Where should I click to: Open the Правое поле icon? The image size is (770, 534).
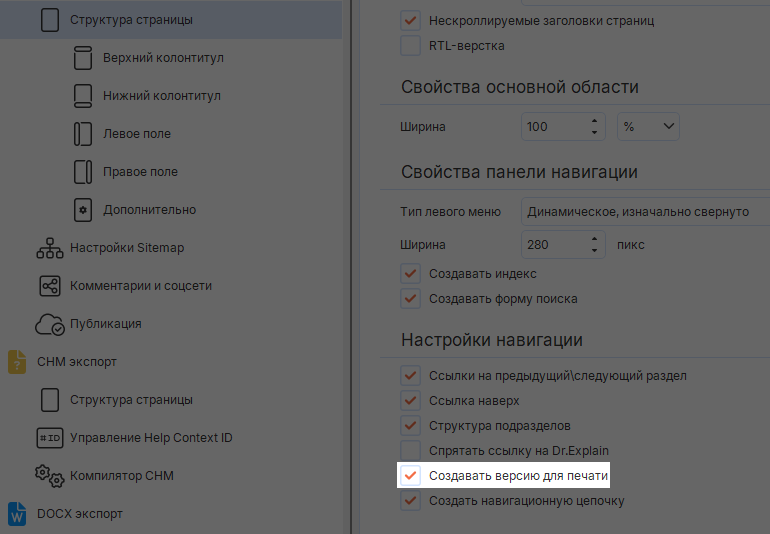click(x=83, y=172)
